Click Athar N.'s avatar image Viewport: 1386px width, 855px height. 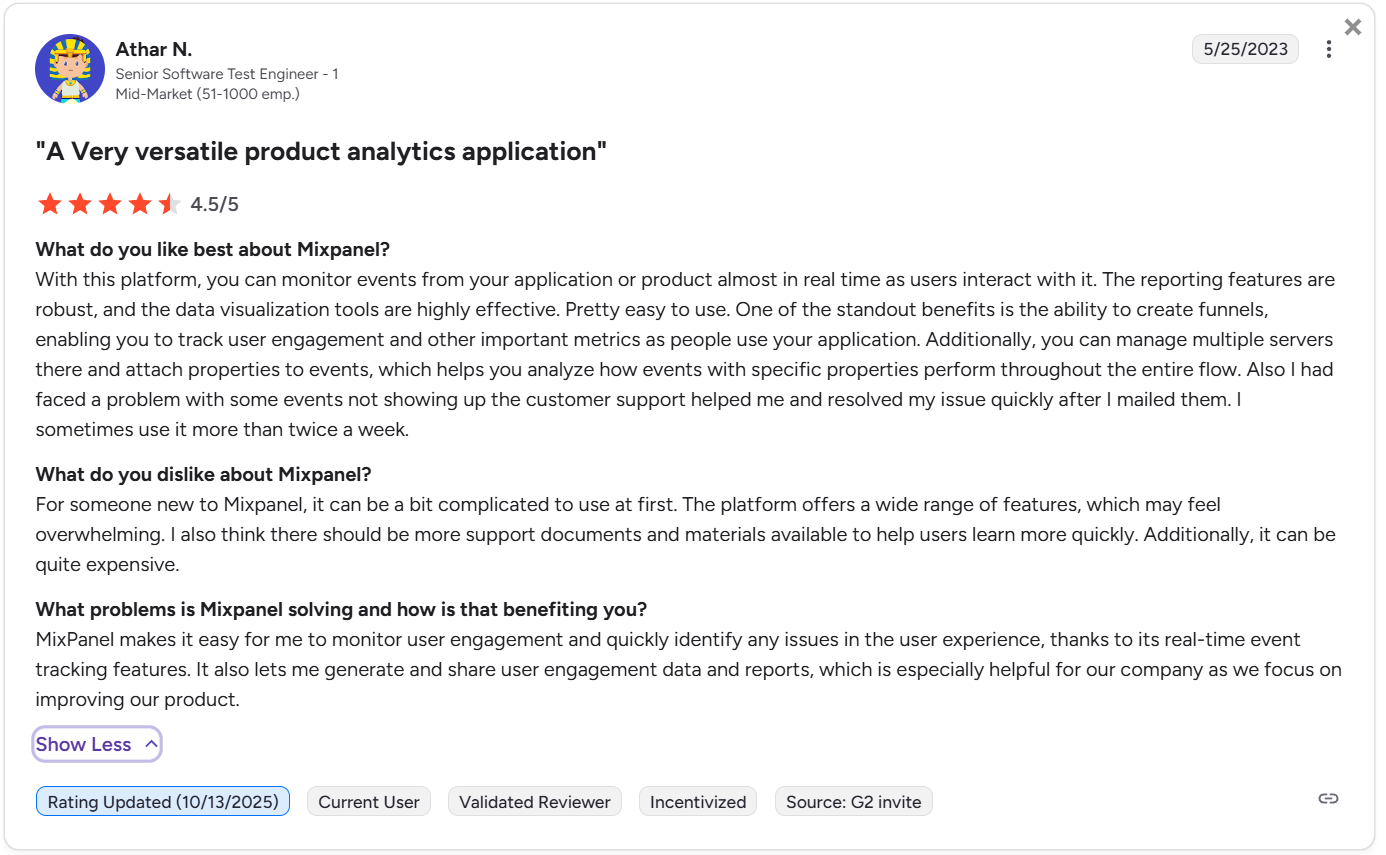(x=70, y=69)
